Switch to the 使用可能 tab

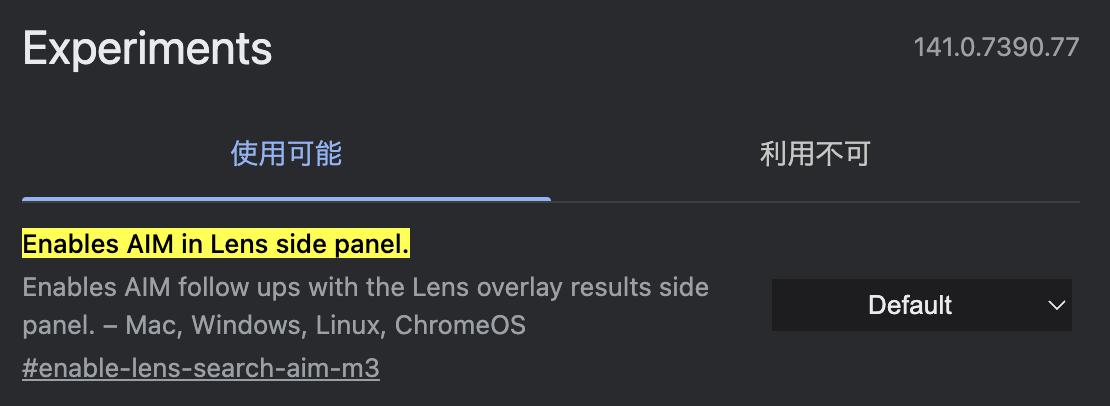click(286, 154)
